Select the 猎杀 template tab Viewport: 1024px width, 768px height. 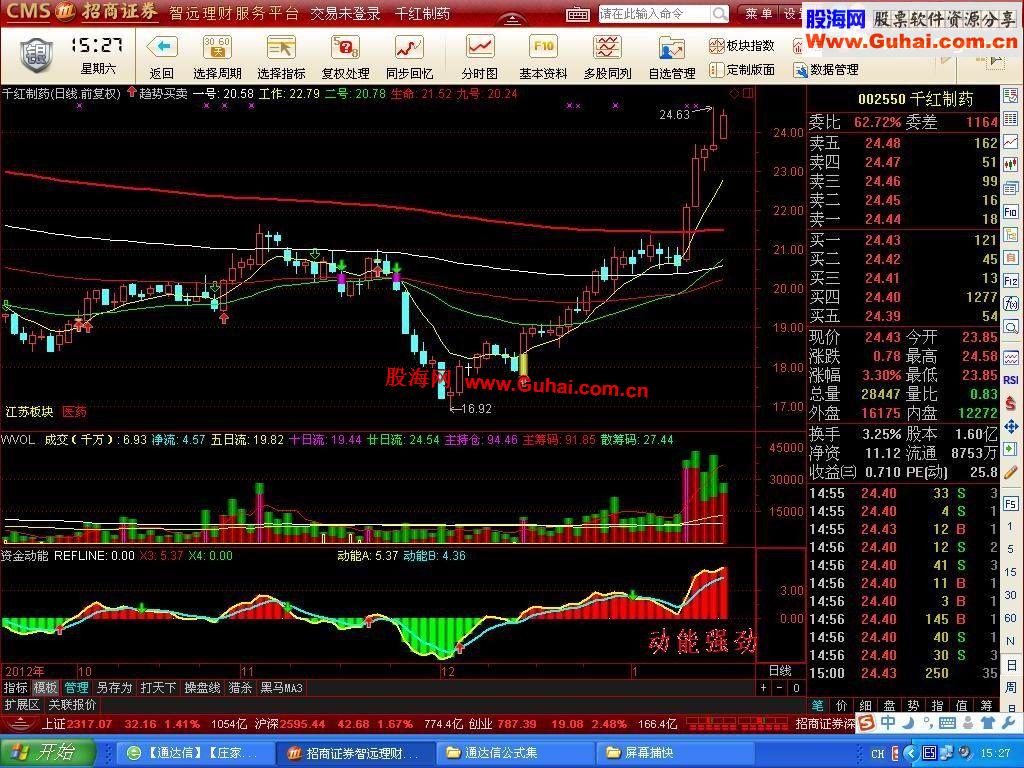(240, 688)
